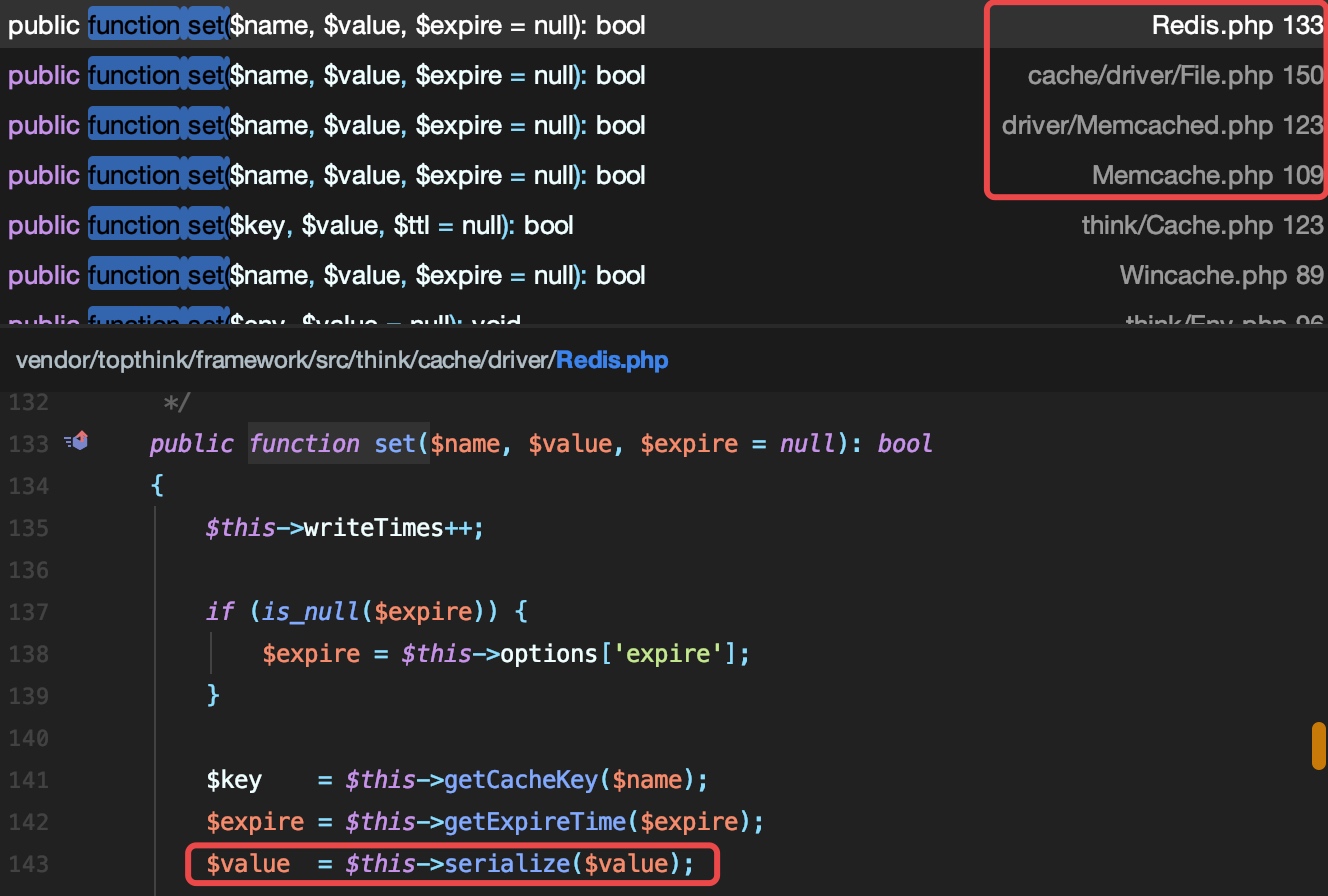Open Redis.php file name in the path bar
The image size is (1328, 896).
click(612, 360)
